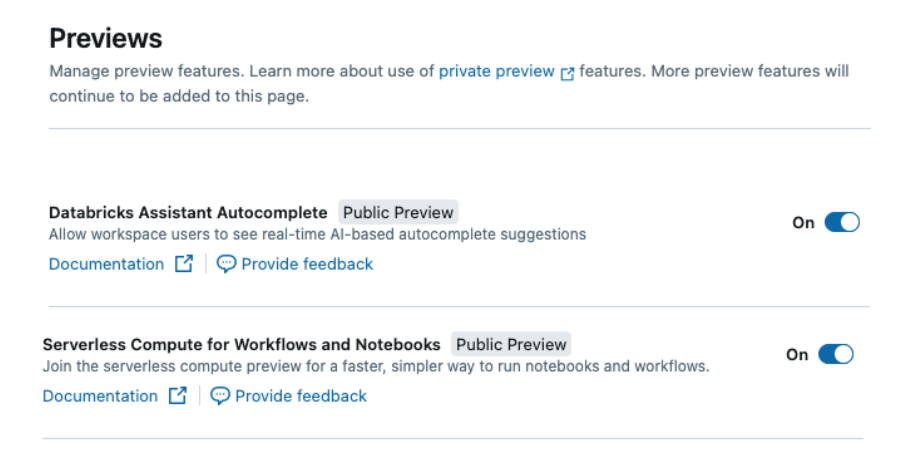The height and width of the screenshot is (476, 915).
Task: Provide feedback on Databricks Assistant Autocomplete
Action: (x=306, y=264)
